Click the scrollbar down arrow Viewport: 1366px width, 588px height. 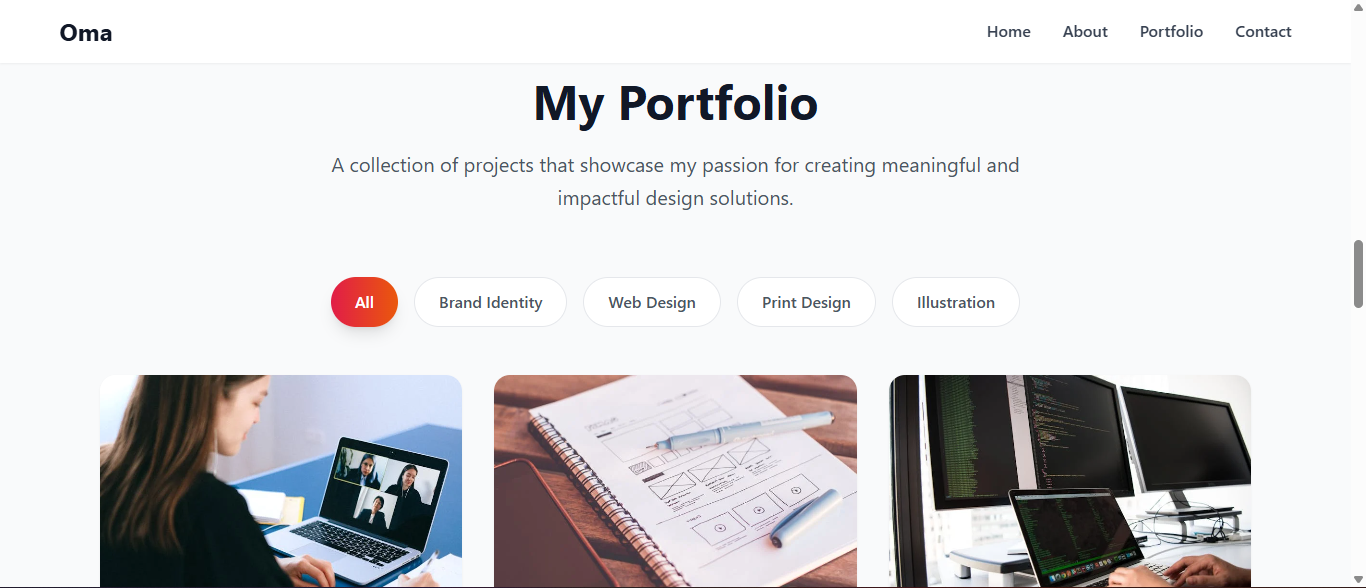click(1358, 580)
